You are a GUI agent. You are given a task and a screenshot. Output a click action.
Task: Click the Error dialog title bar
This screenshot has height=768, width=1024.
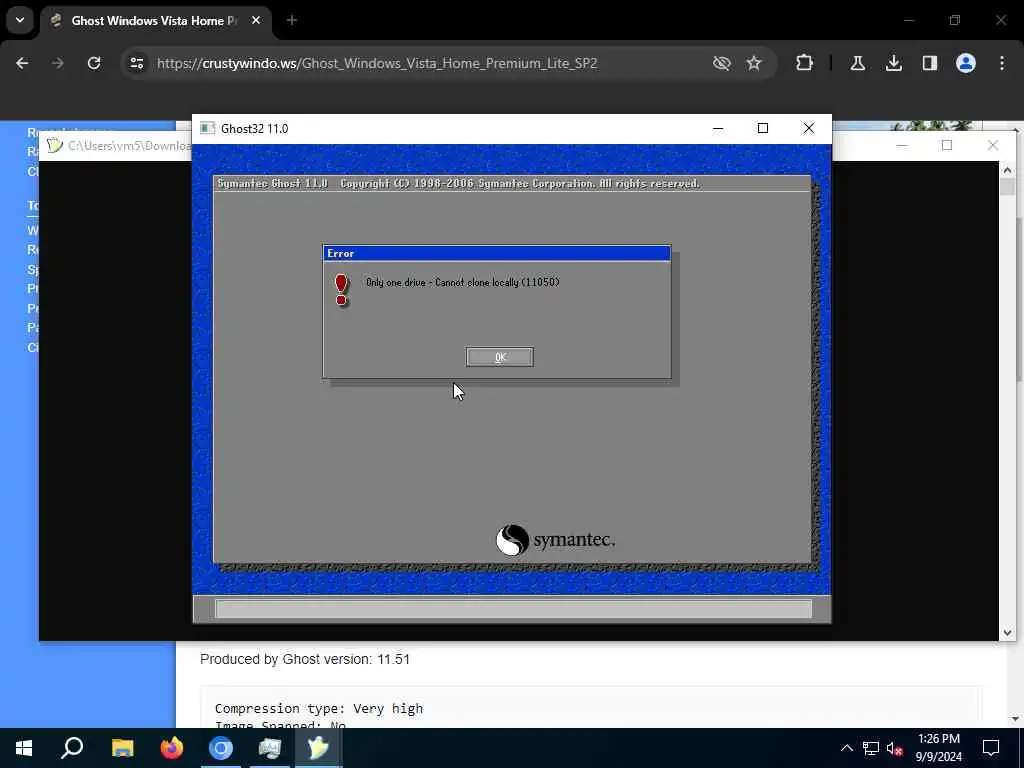click(496, 253)
